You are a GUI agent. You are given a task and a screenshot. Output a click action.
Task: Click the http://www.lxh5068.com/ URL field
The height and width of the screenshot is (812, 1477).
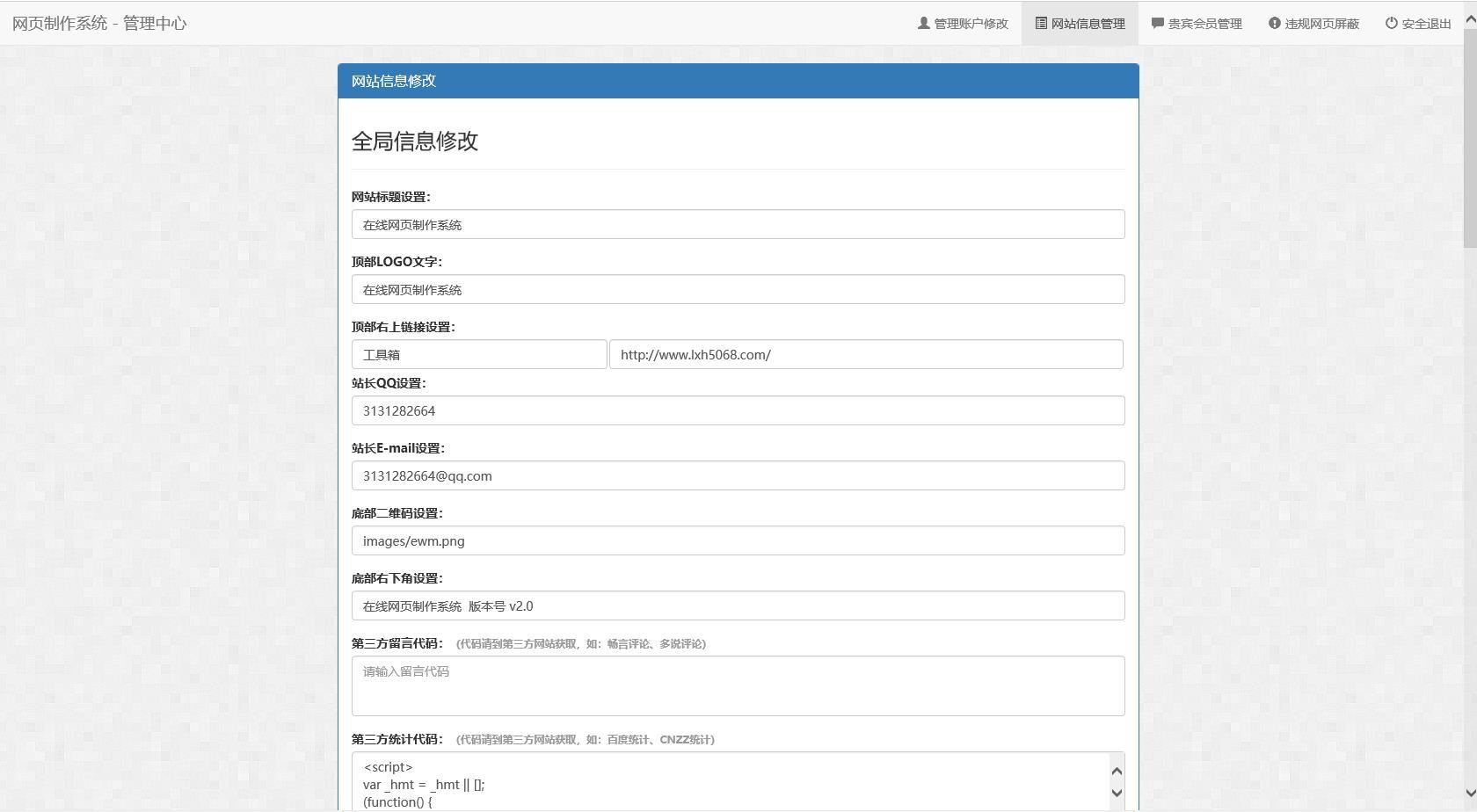pyautogui.click(x=866, y=354)
